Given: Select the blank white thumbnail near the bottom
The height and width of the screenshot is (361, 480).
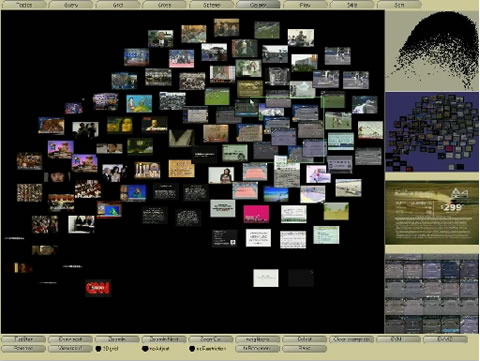Looking at the screenshot, I should 266,278.
